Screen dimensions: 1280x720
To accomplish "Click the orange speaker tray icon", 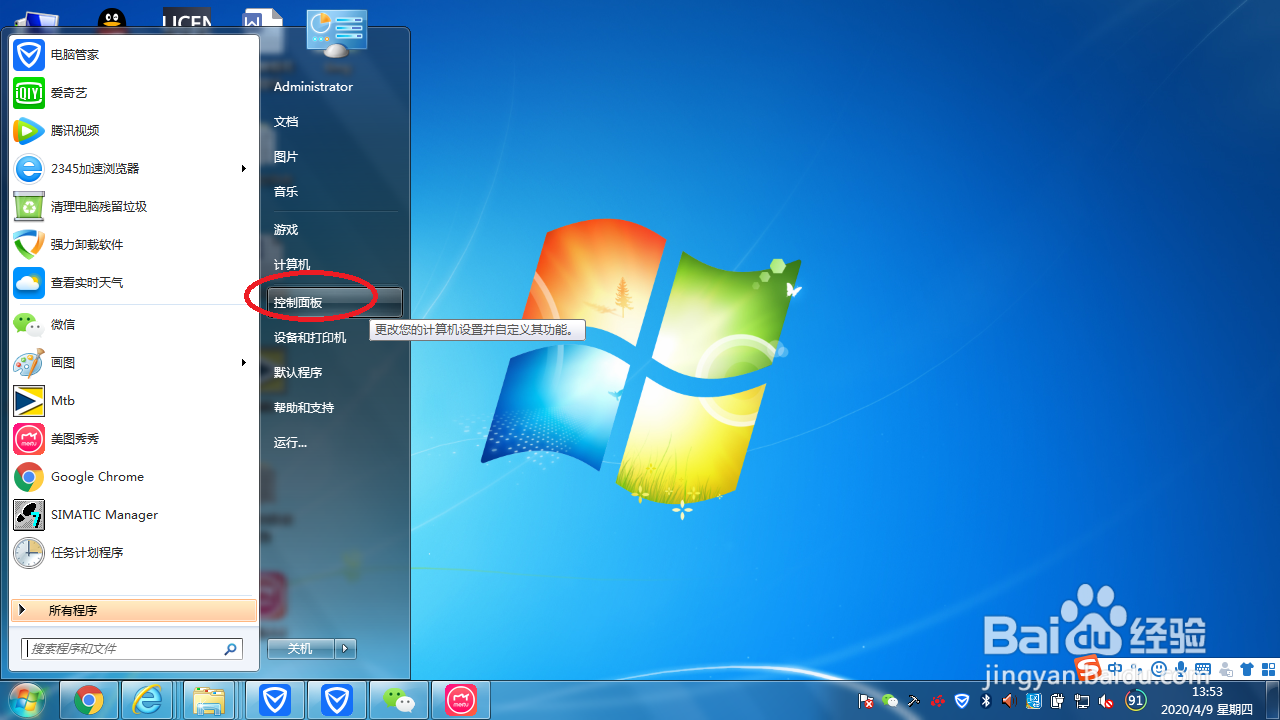I will click(1009, 701).
